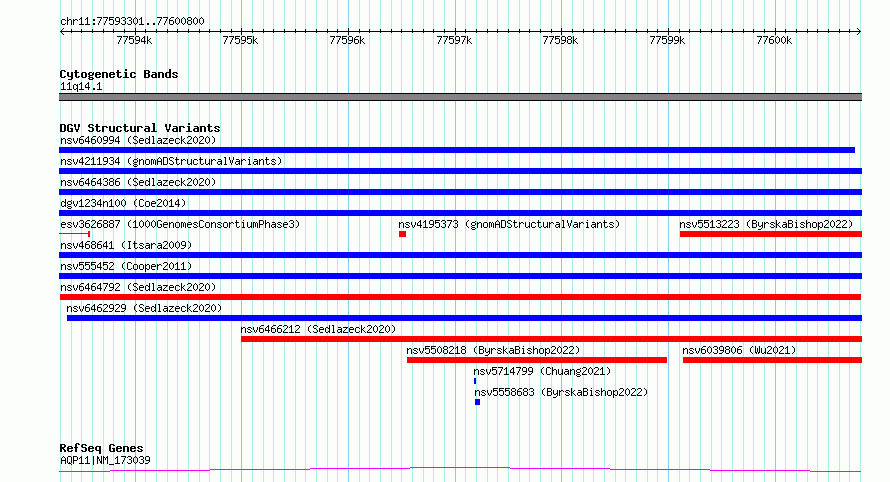Image resolution: width=890 pixels, height=482 pixels.
Task: Click the nsv6460994 (Sedlazeck2020) variant label
Action: (138, 140)
